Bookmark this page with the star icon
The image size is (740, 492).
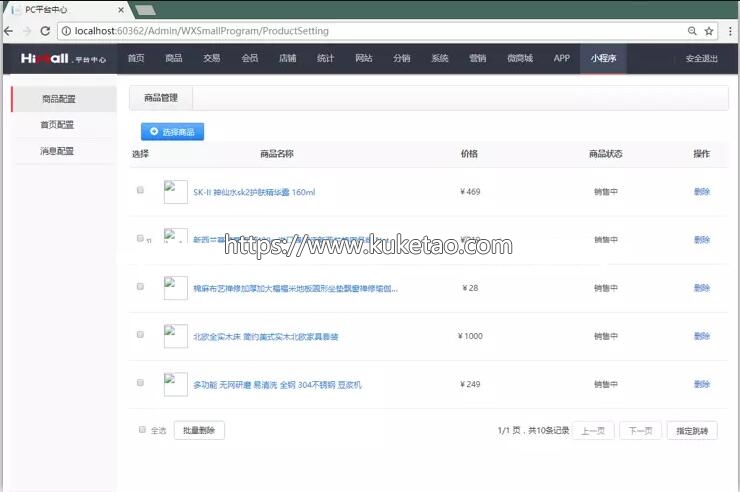click(709, 31)
